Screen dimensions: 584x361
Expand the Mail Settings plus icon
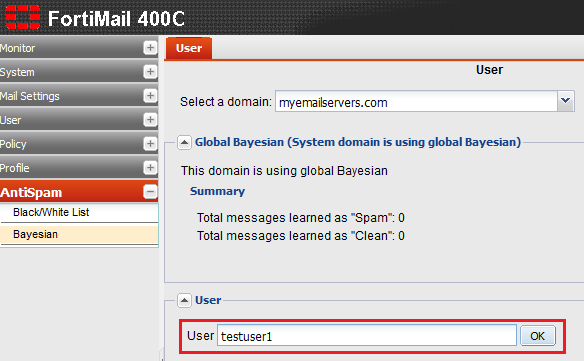pyautogui.click(x=150, y=96)
